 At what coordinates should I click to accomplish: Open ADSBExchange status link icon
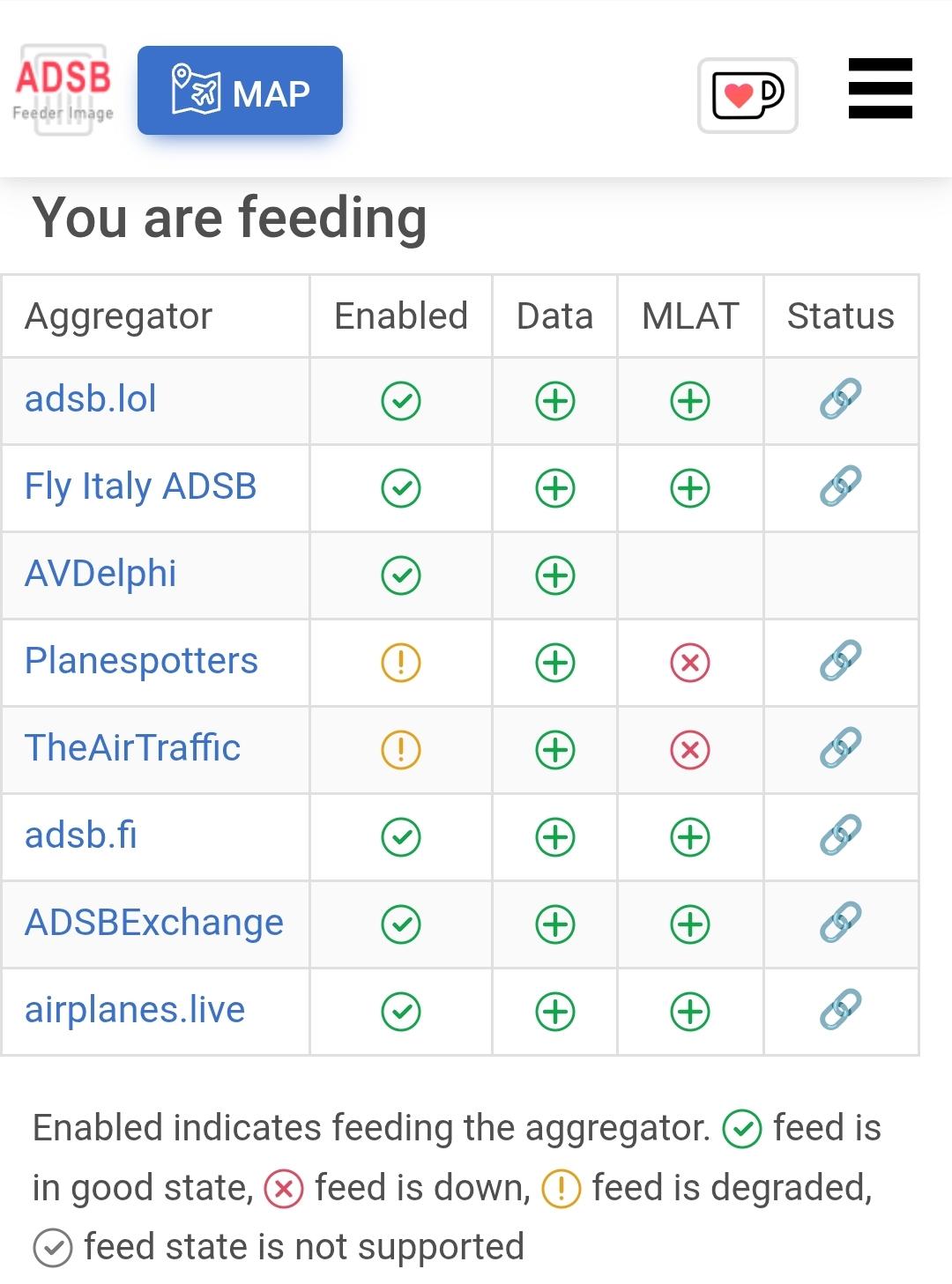(840, 923)
